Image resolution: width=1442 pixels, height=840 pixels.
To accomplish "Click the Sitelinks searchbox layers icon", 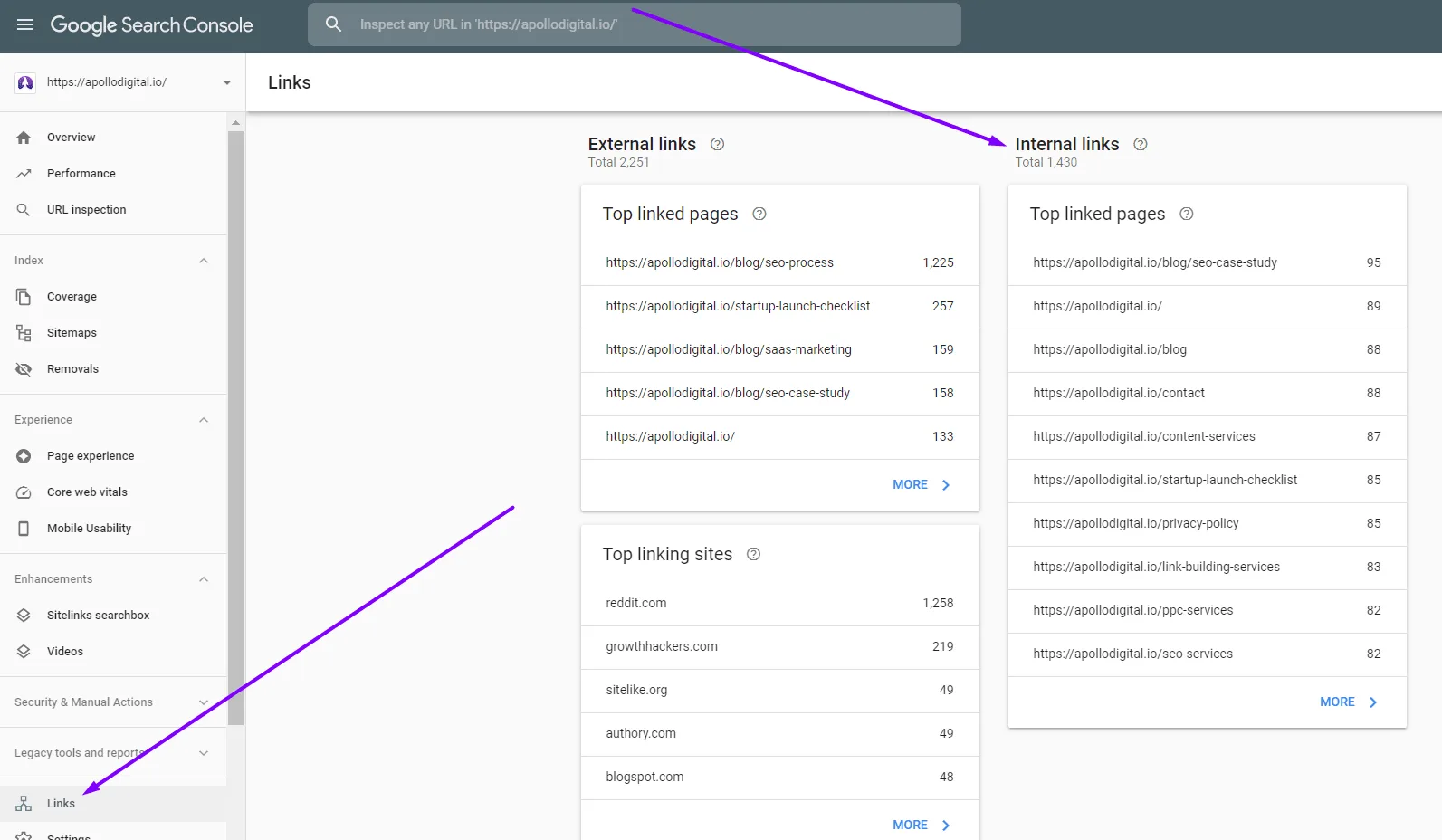I will (x=24, y=616).
